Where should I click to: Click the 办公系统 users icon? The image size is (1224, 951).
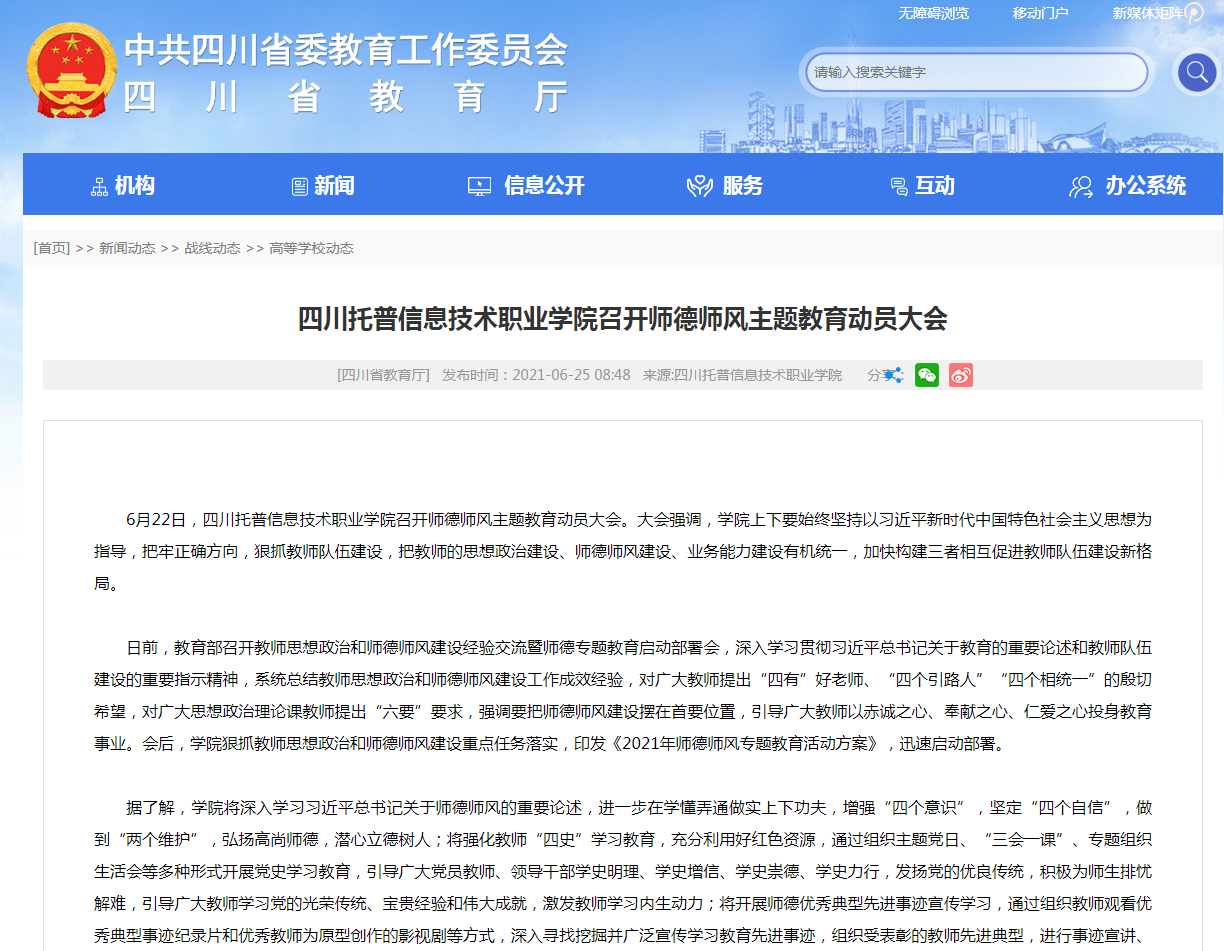[x=1081, y=186]
